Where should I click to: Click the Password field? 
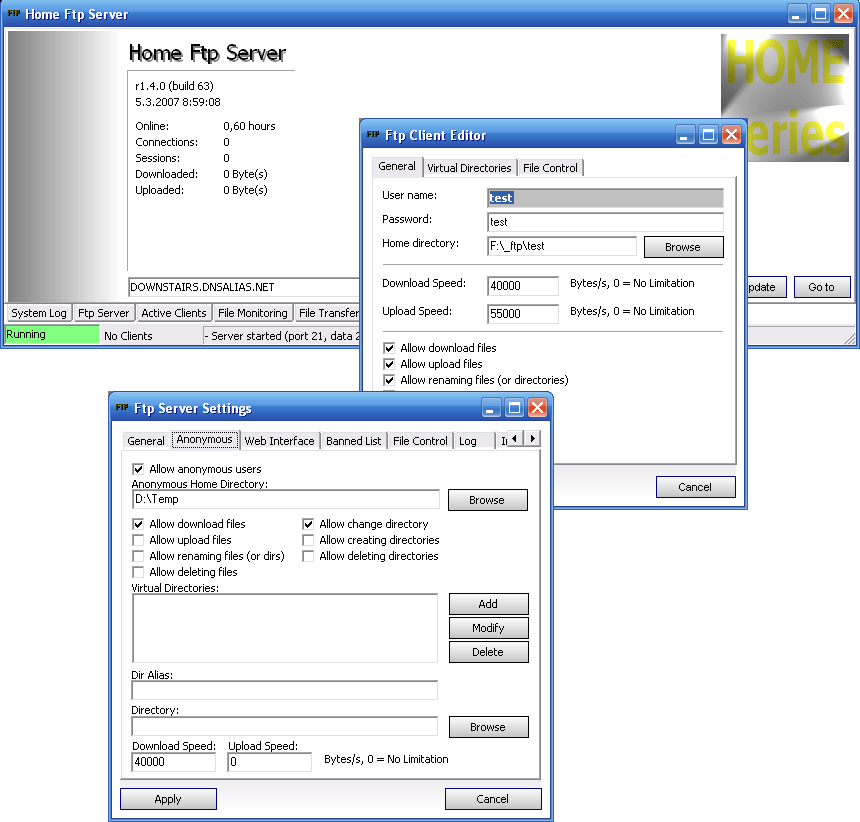tap(605, 222)
